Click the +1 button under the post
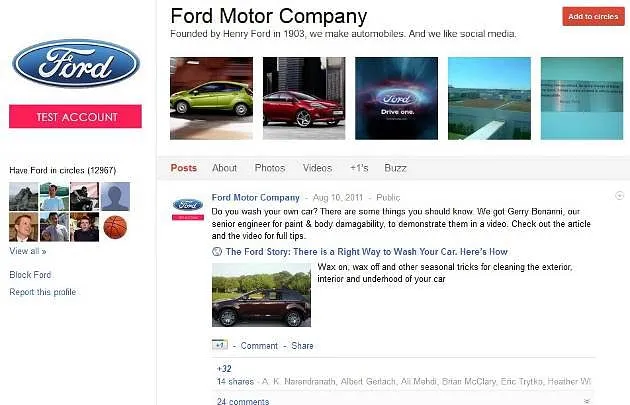 click(219, 345)
